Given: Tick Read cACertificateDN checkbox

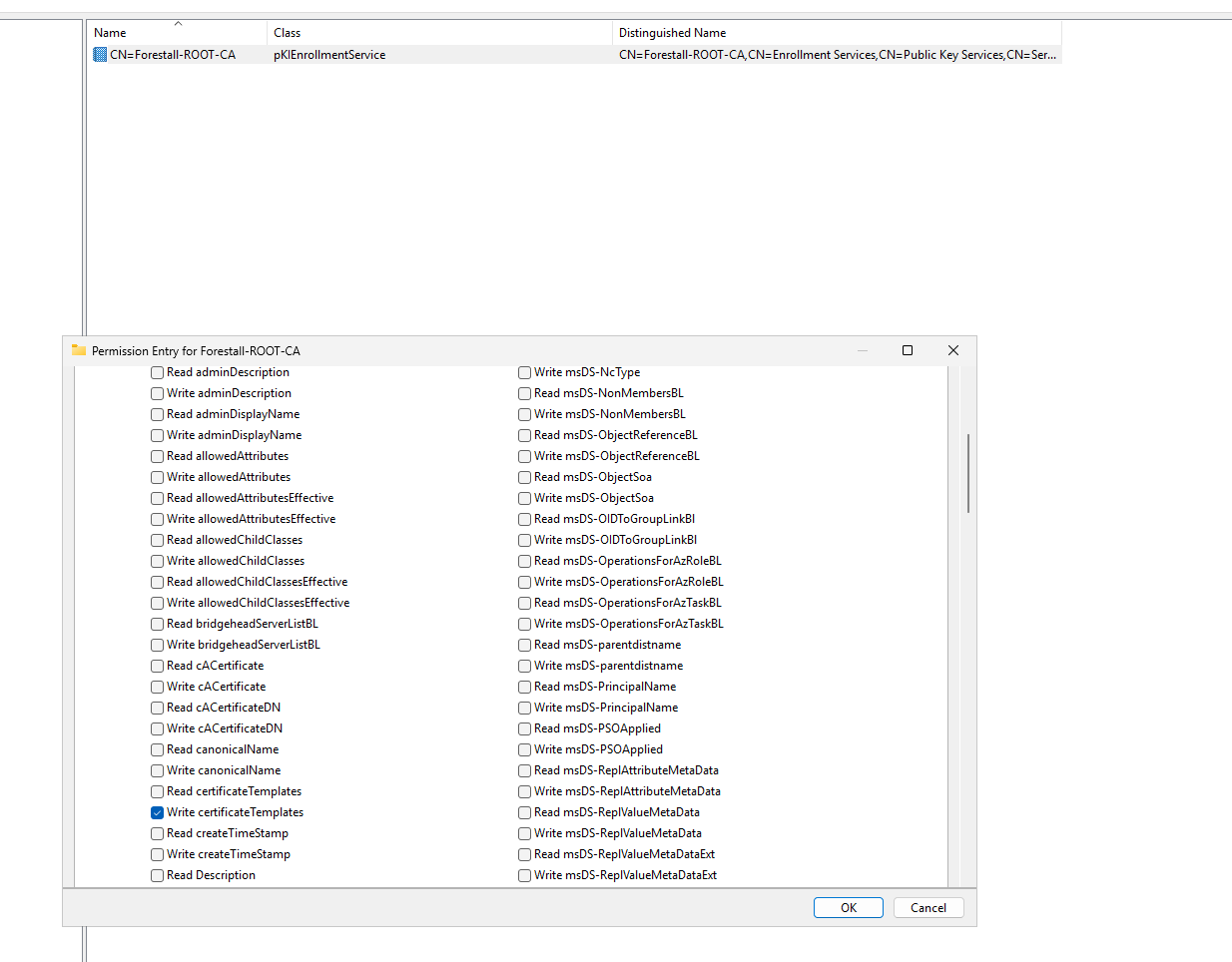Looking at the screenshot, I should coord(158,709).
